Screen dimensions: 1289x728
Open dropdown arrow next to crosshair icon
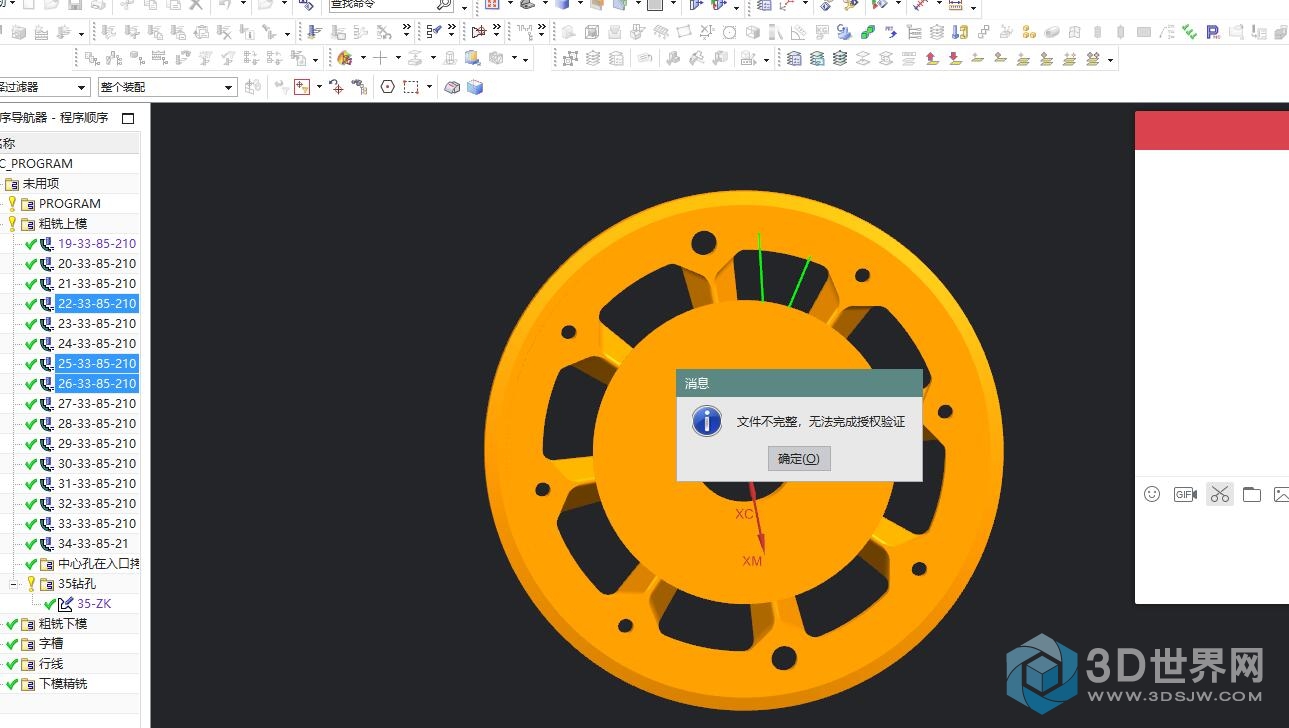coord(397,59)
